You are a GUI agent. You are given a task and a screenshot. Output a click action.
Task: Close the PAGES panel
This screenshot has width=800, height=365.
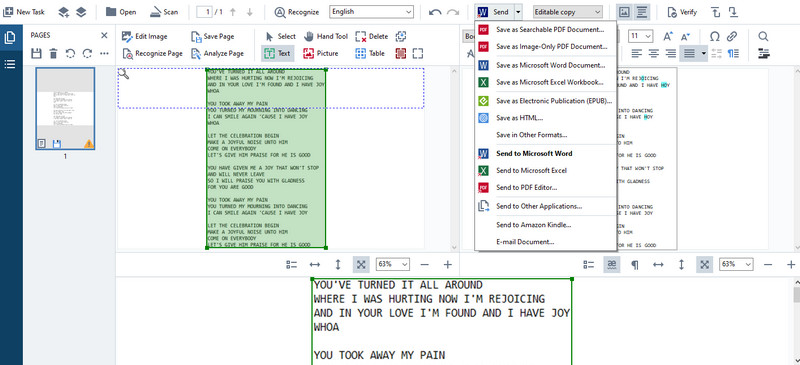pyautogui.click(x=104, y=35)
